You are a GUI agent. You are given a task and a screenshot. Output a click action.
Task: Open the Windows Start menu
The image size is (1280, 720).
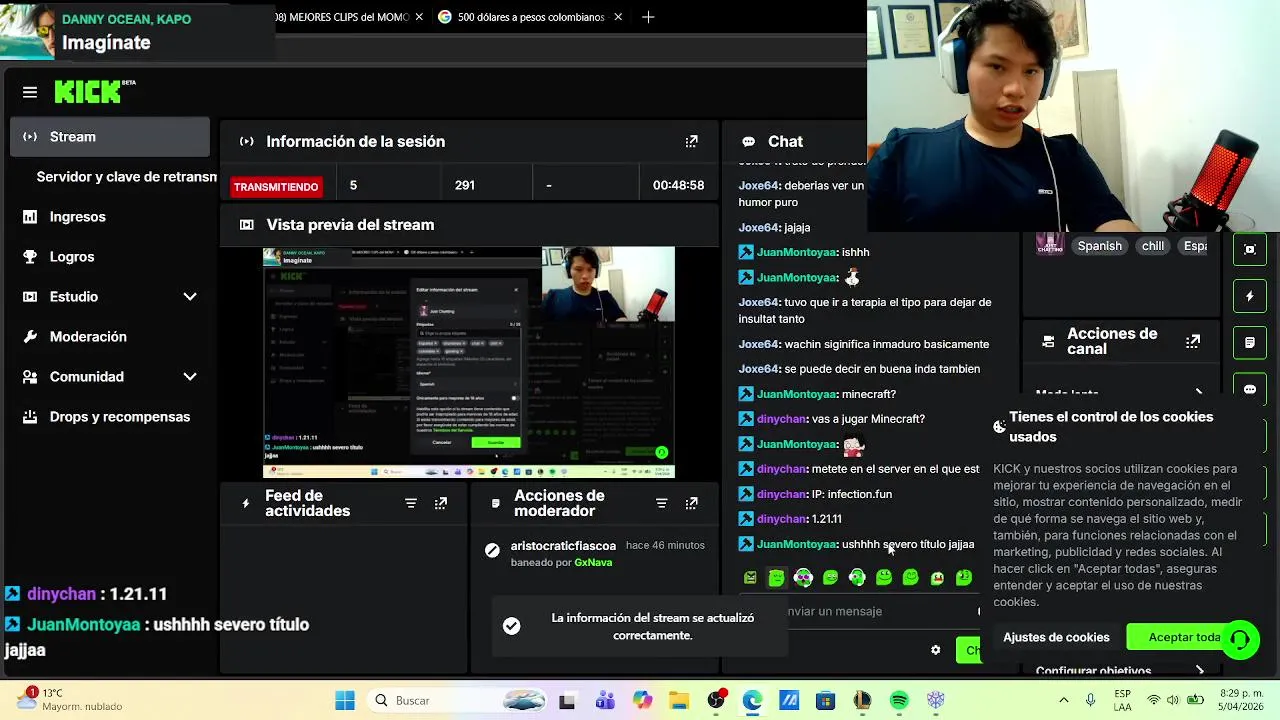click(345, 701)
